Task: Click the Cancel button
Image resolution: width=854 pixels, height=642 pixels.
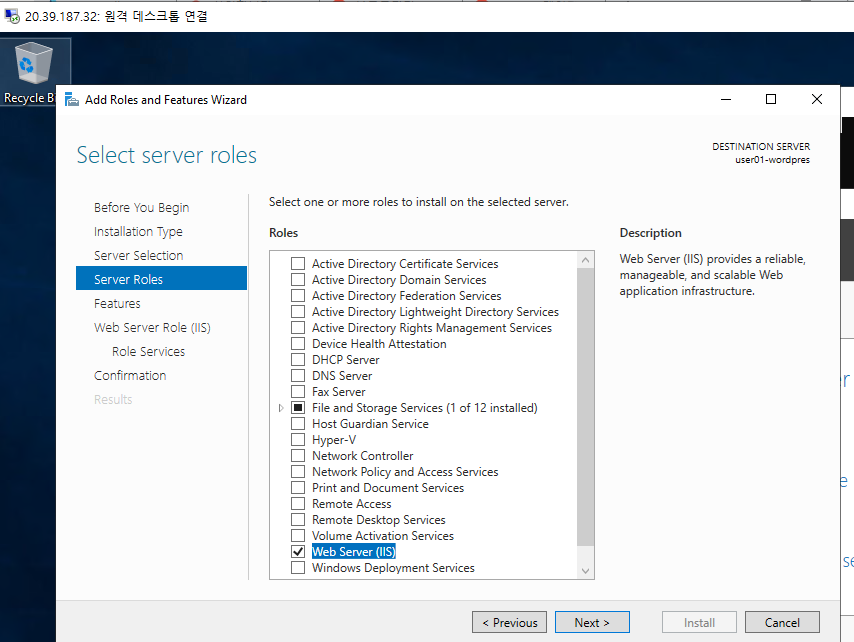Action: coord(782,622)
